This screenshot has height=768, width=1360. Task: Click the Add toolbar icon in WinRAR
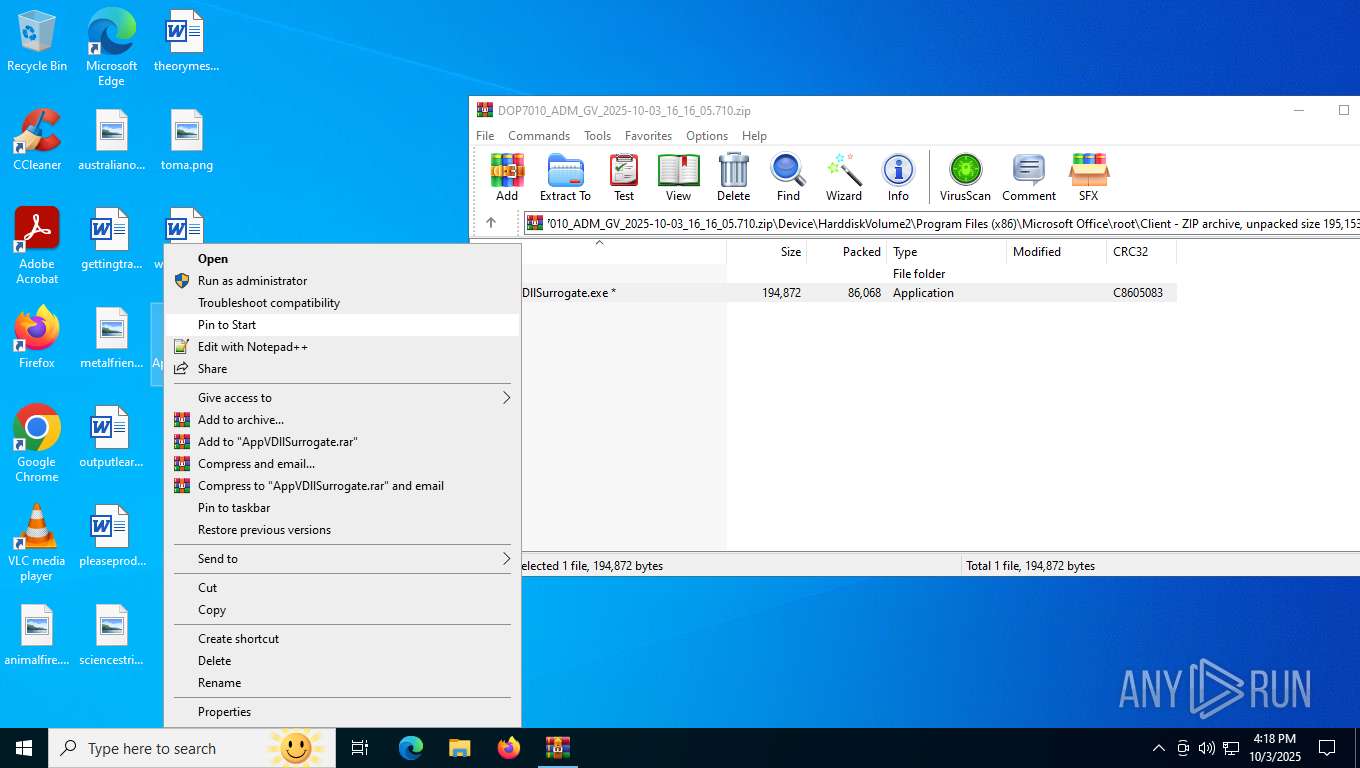click(507, 178)
